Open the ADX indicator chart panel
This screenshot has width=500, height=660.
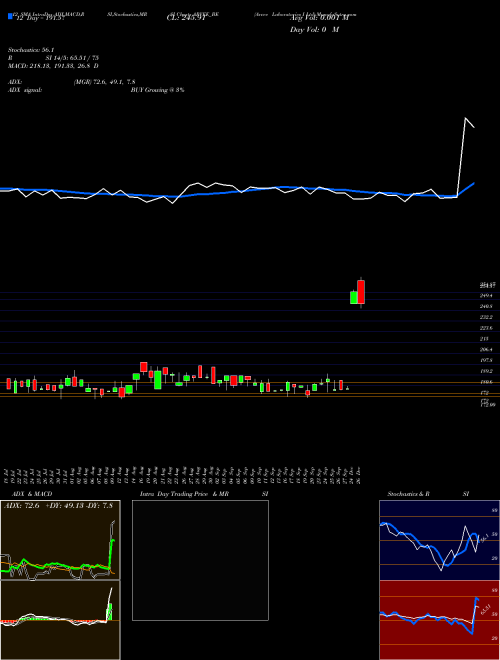pos(60,540)
